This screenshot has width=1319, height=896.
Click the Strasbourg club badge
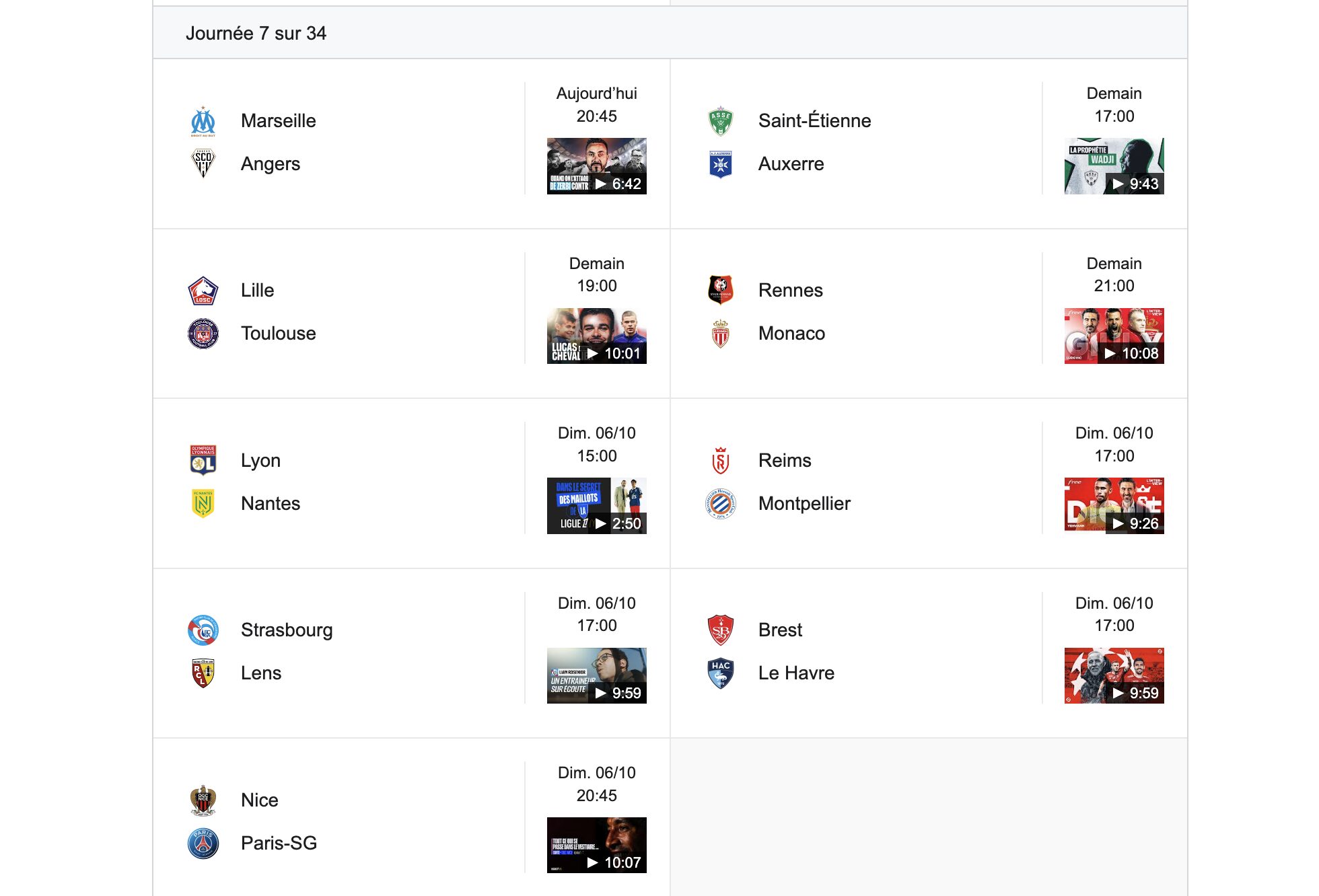(x=203, y=630)
